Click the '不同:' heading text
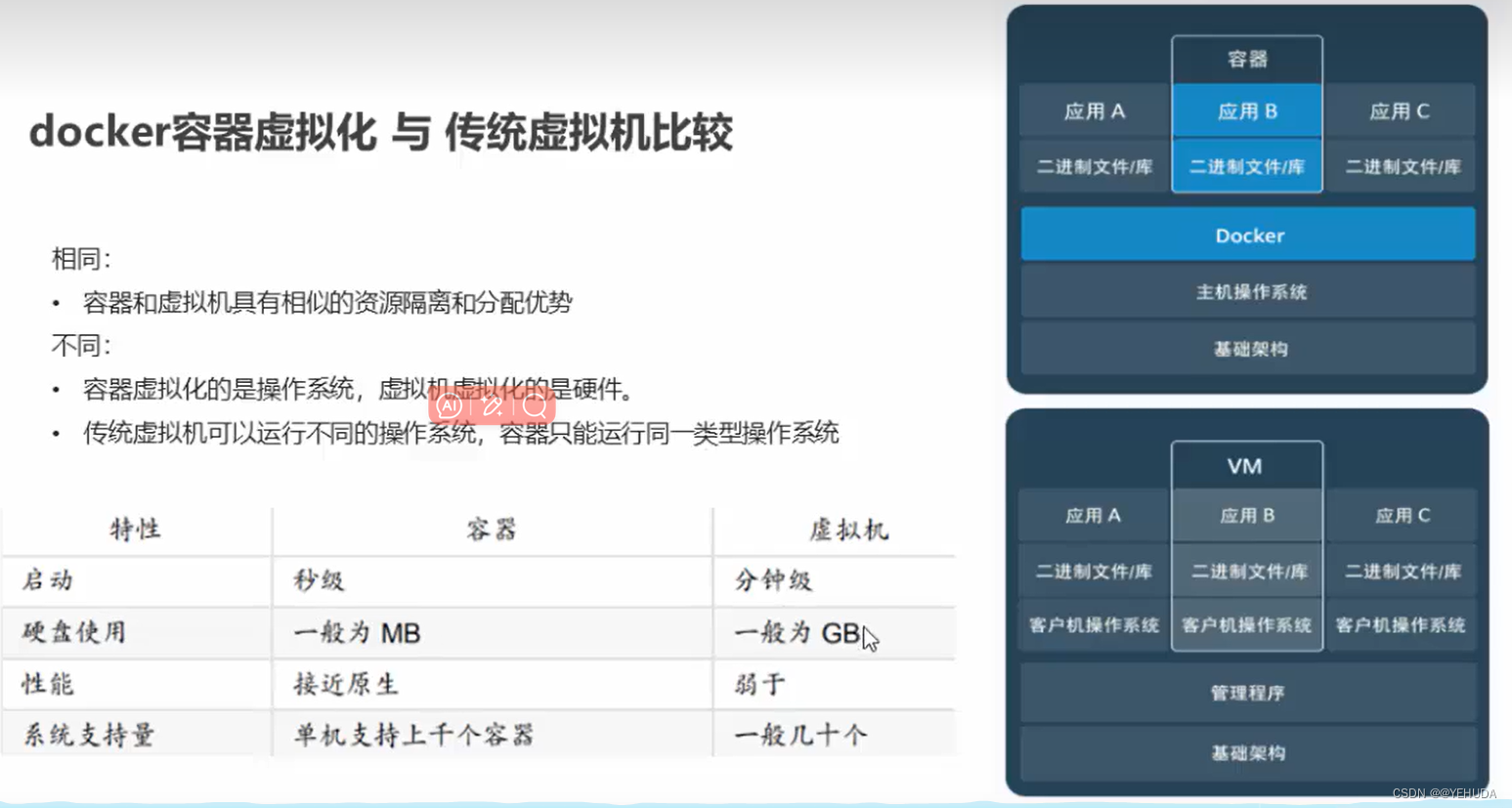This screenshot has height=808, width=1512. [x=81, y=345]
